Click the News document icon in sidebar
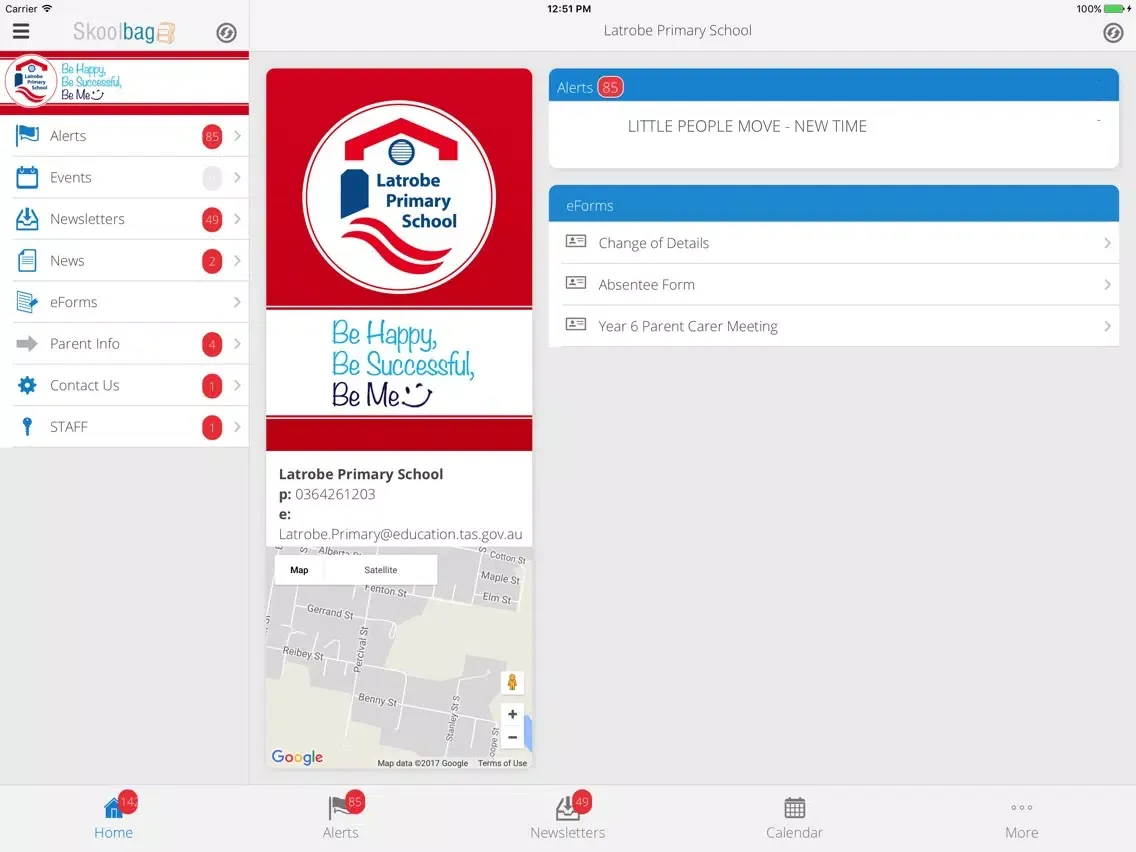Viewport: 1136px width, 852px height. 28,260
